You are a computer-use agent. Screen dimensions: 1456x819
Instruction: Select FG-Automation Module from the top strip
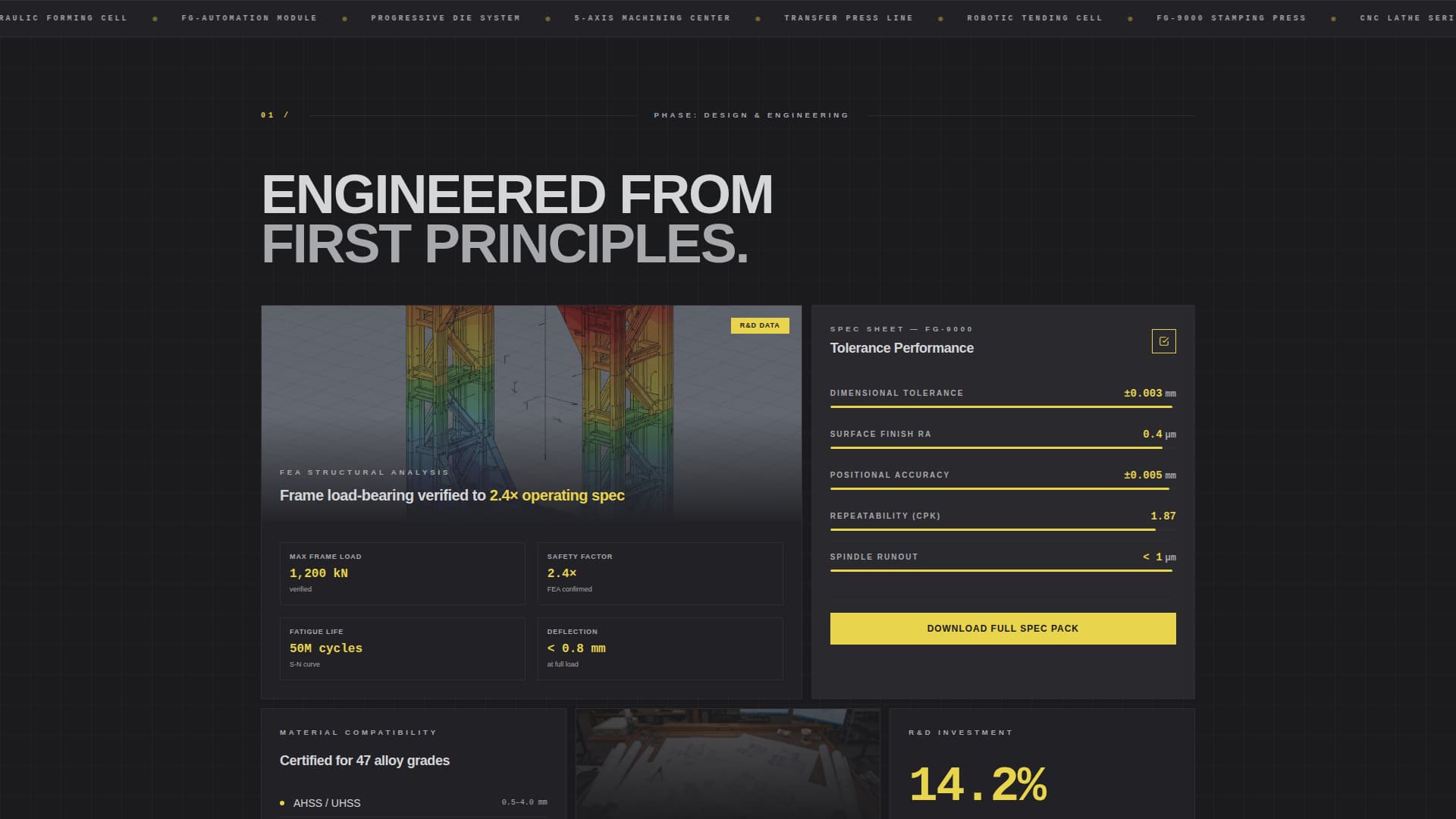(x=249, y=17)
